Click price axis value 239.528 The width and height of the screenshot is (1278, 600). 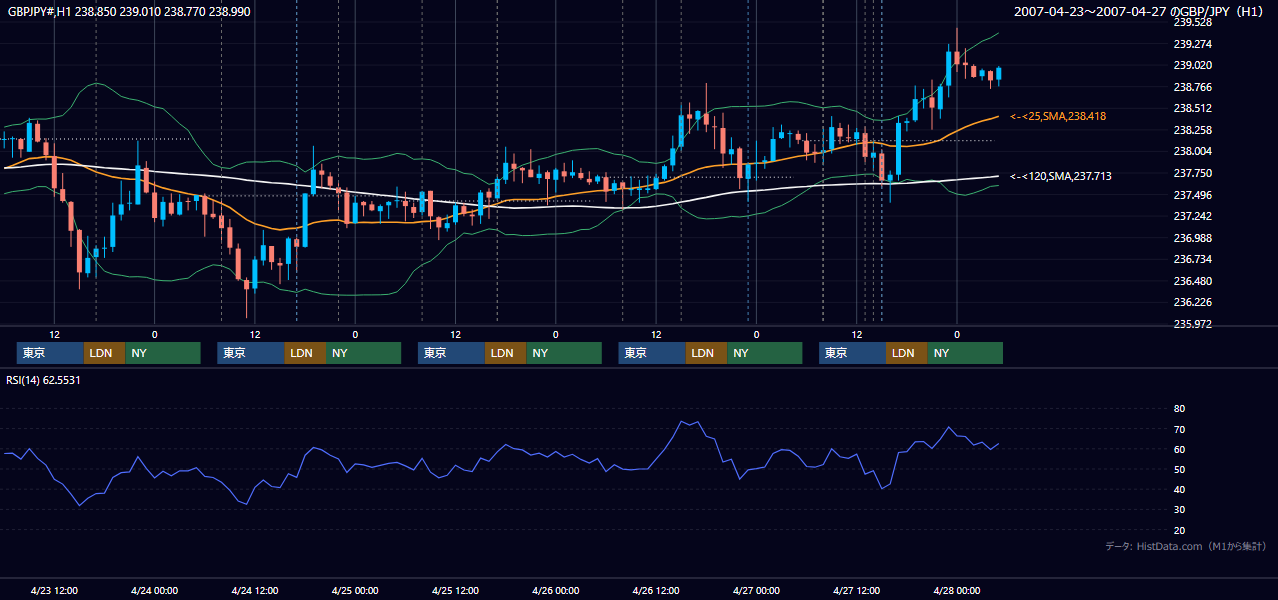click(1193, 22)
